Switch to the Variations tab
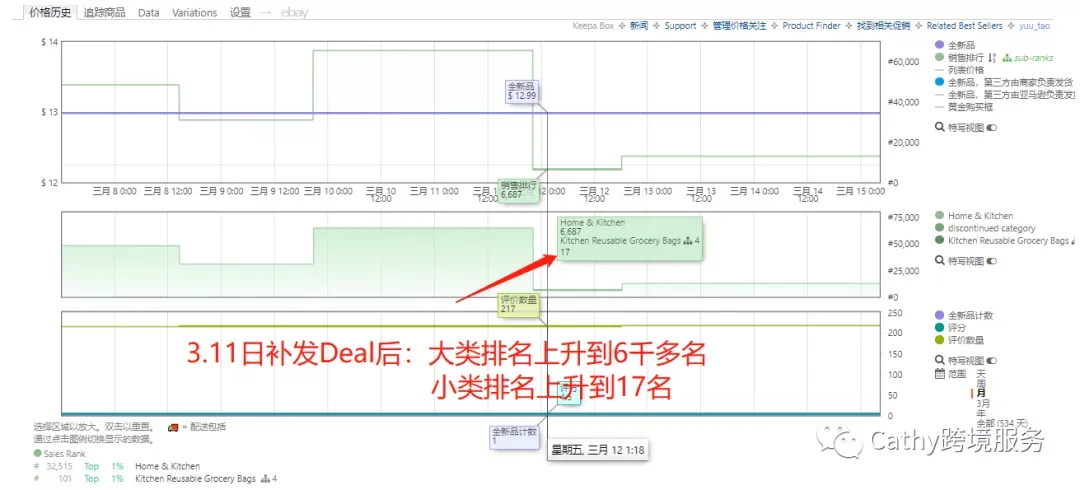This screenshot has width=1080, height=490. coord(194,12)
